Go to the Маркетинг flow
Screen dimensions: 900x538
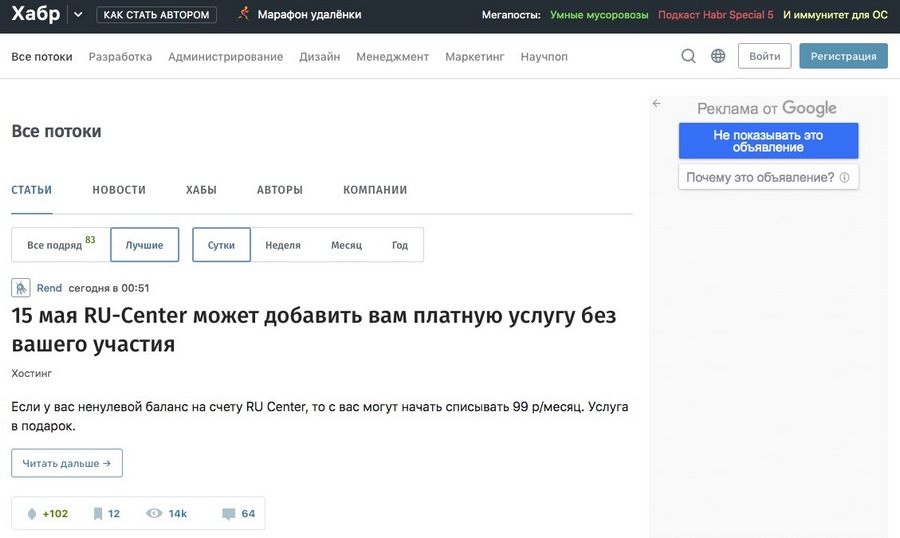[475, 57]
